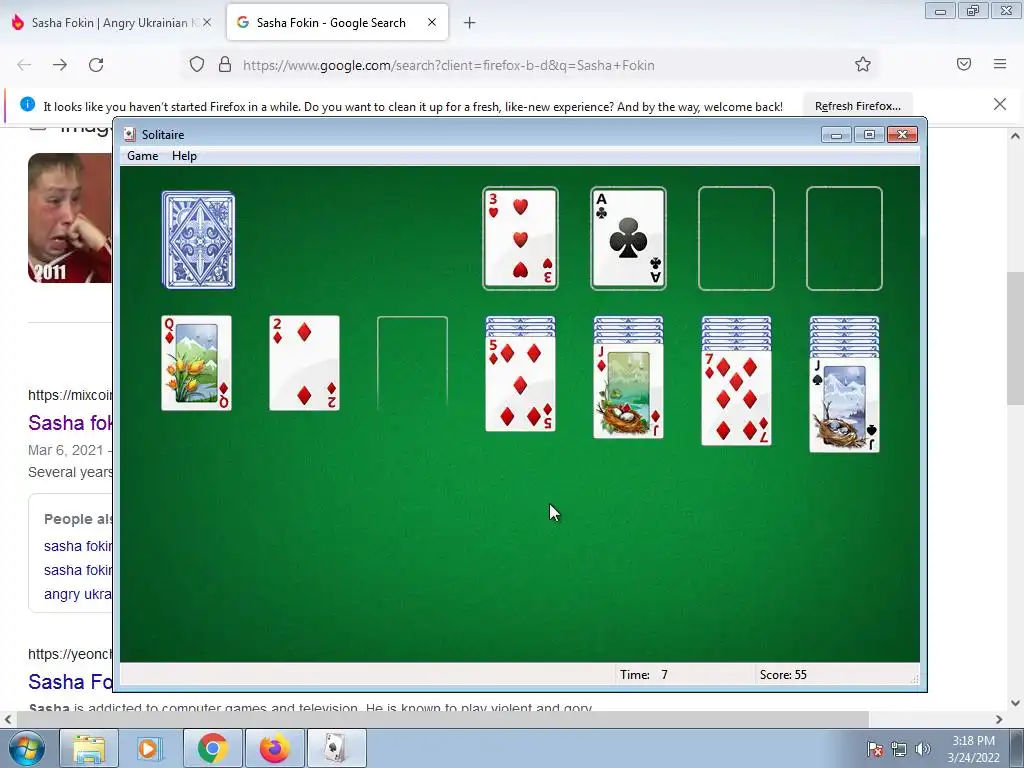Open a new Firefox tab
This screenshot has height=768, width=1024.
click(470, 23)
